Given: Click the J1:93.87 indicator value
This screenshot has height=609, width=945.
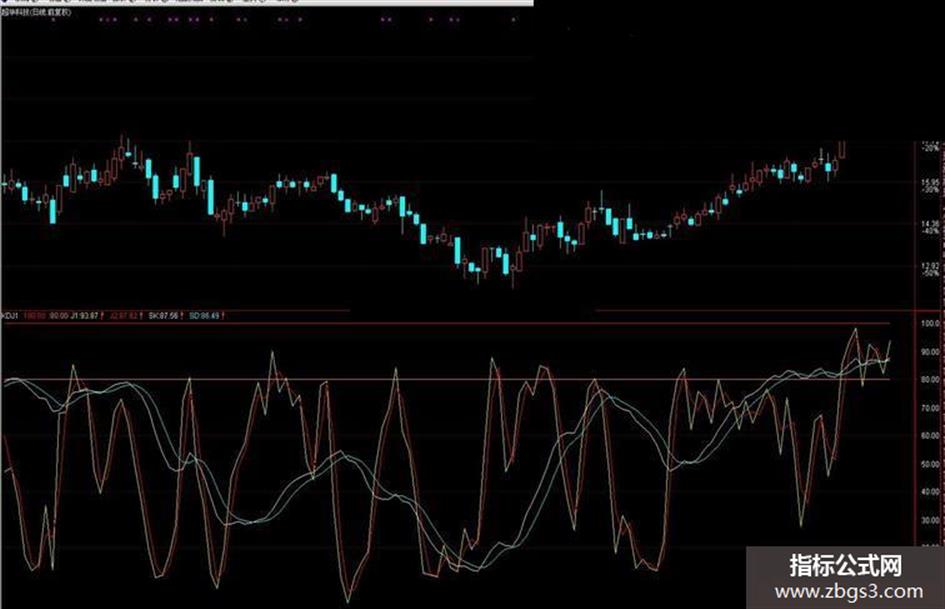Looking at the screenshot, I should click(x=85, y=315).
